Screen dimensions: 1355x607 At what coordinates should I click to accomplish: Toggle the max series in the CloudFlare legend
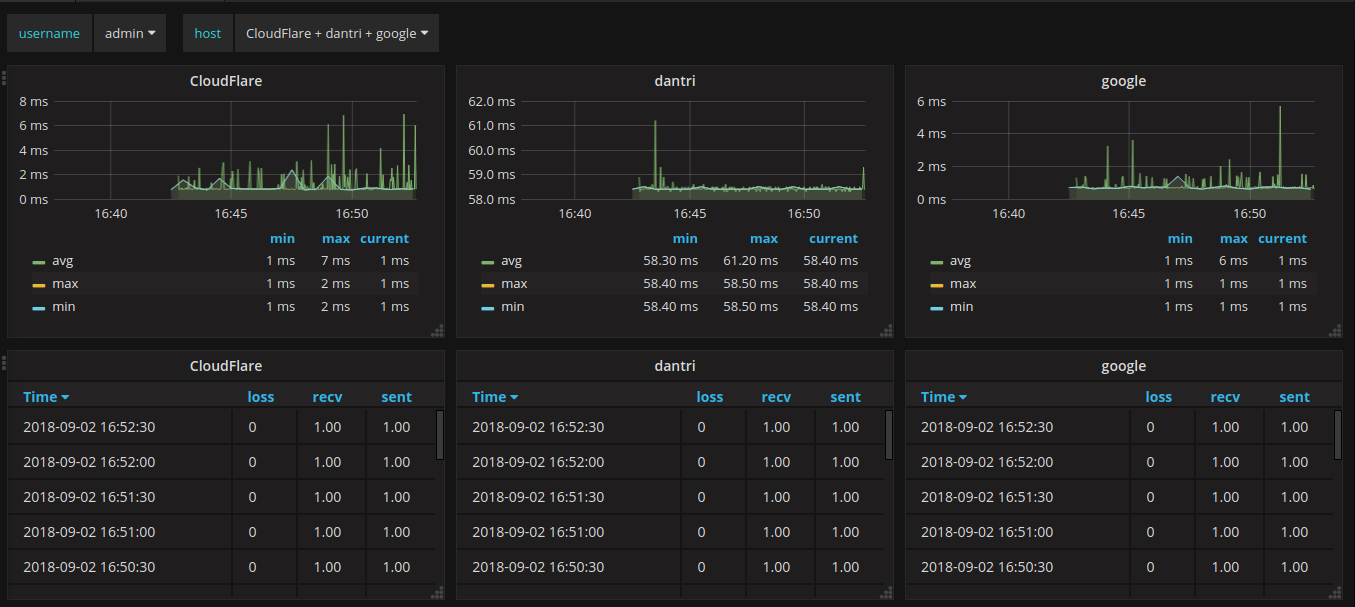(x=65, y=284)
